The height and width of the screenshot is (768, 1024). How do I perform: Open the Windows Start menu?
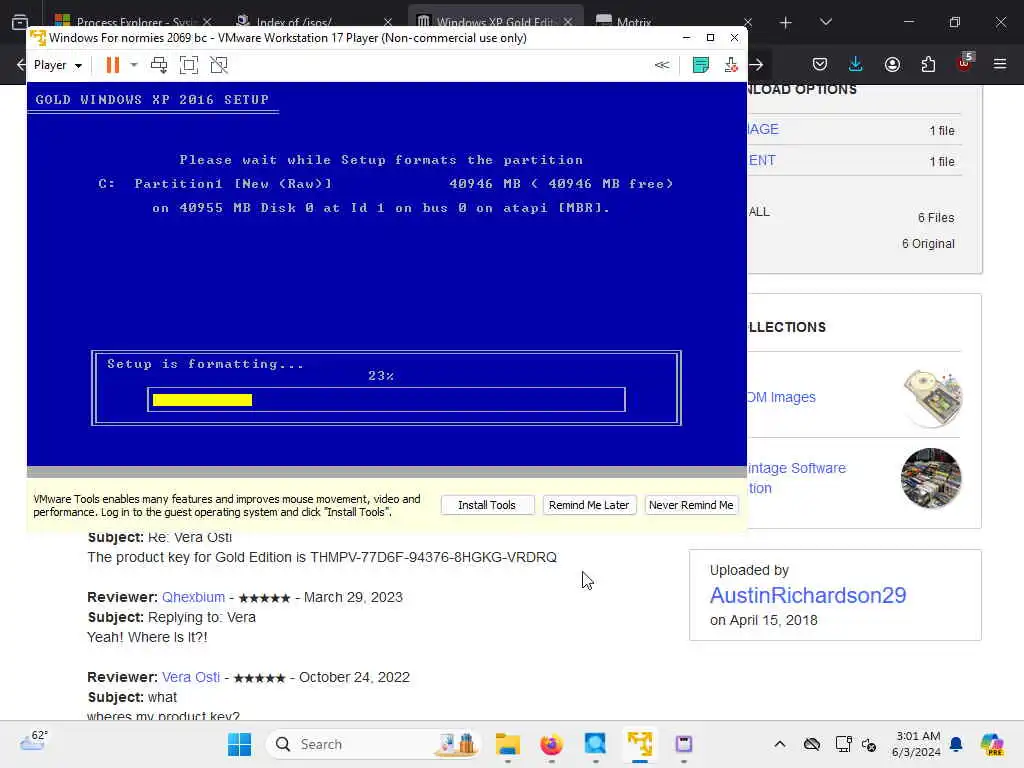point(239,744)
